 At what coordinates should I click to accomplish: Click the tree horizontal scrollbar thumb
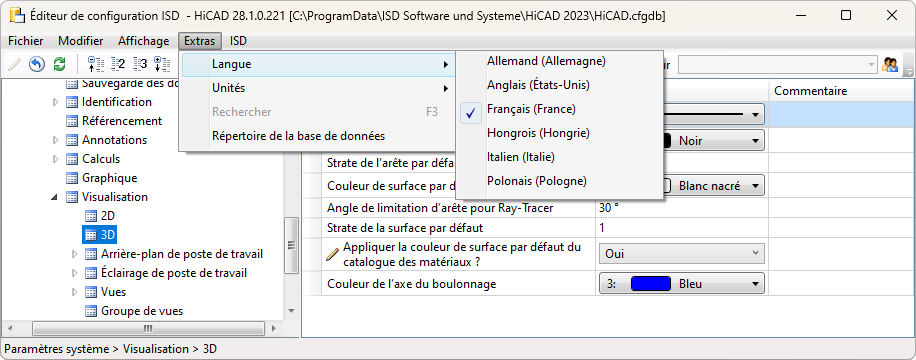pyautogui.click(x=147, y=328)
